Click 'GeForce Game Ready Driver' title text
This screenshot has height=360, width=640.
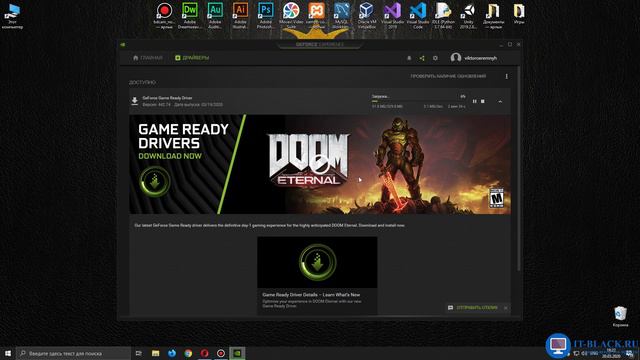click(167, 98)
